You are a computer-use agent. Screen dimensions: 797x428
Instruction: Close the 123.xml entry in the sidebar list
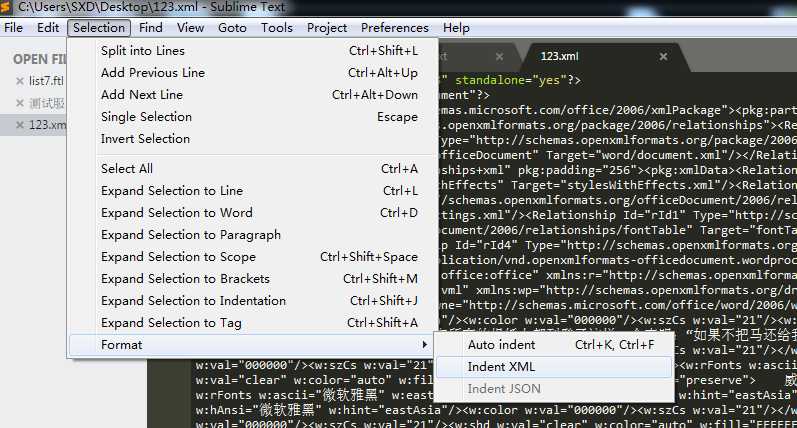point(20,125)
